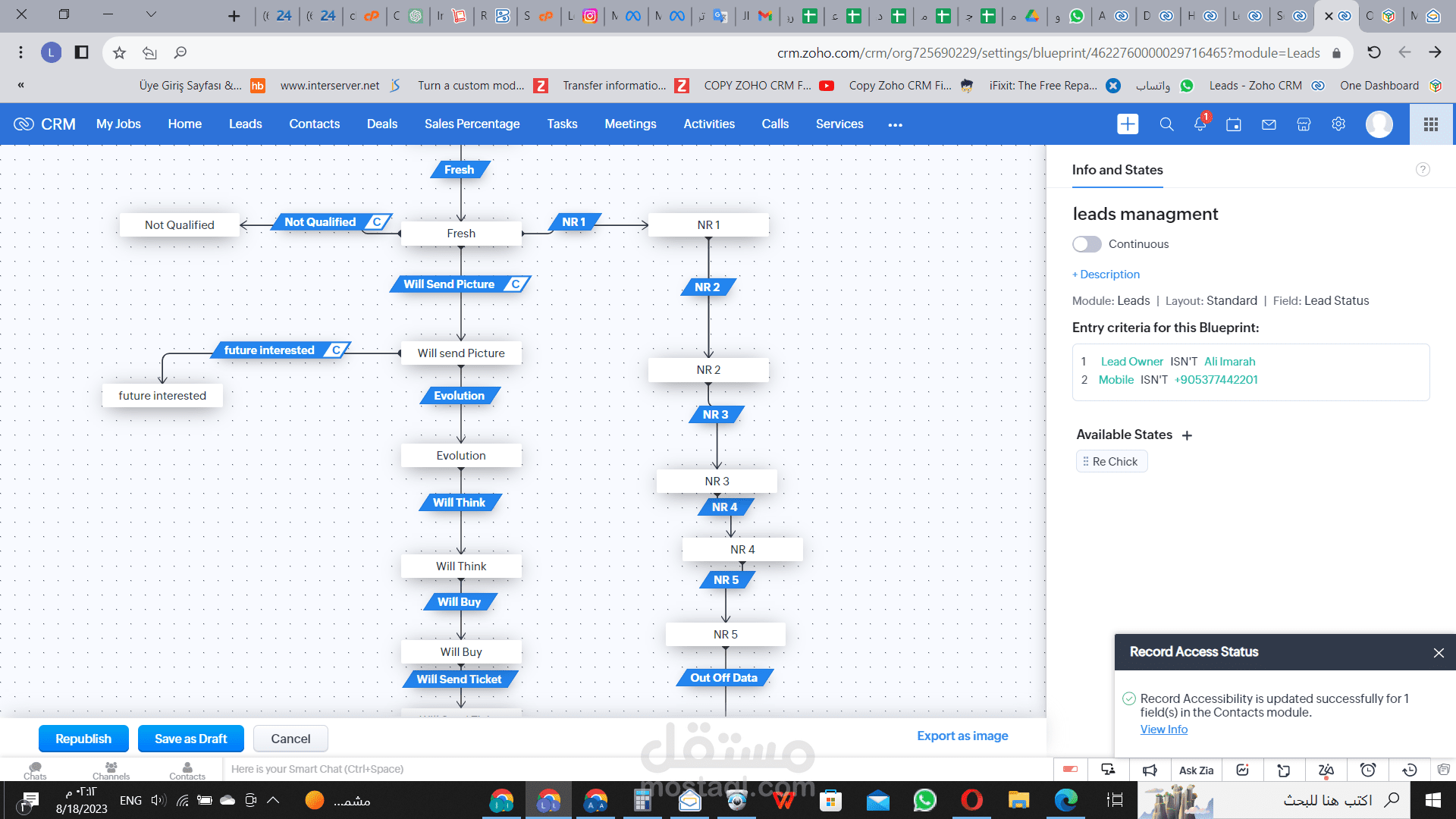
Task: Open the Leads module tab
Action: tap(245, 124)
